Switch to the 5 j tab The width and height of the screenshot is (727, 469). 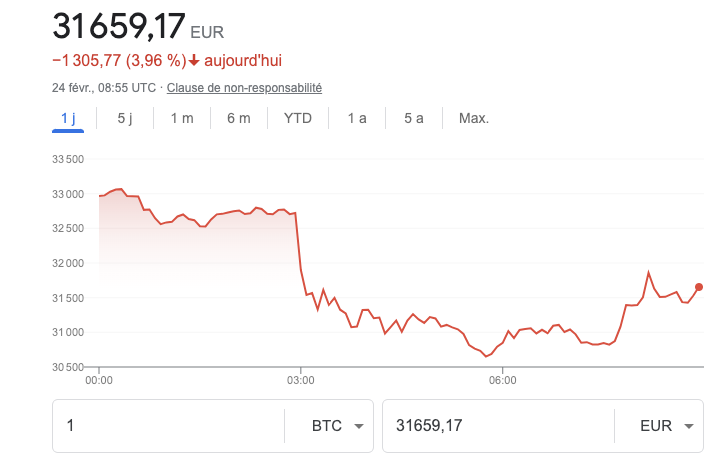tap(125, 118)
